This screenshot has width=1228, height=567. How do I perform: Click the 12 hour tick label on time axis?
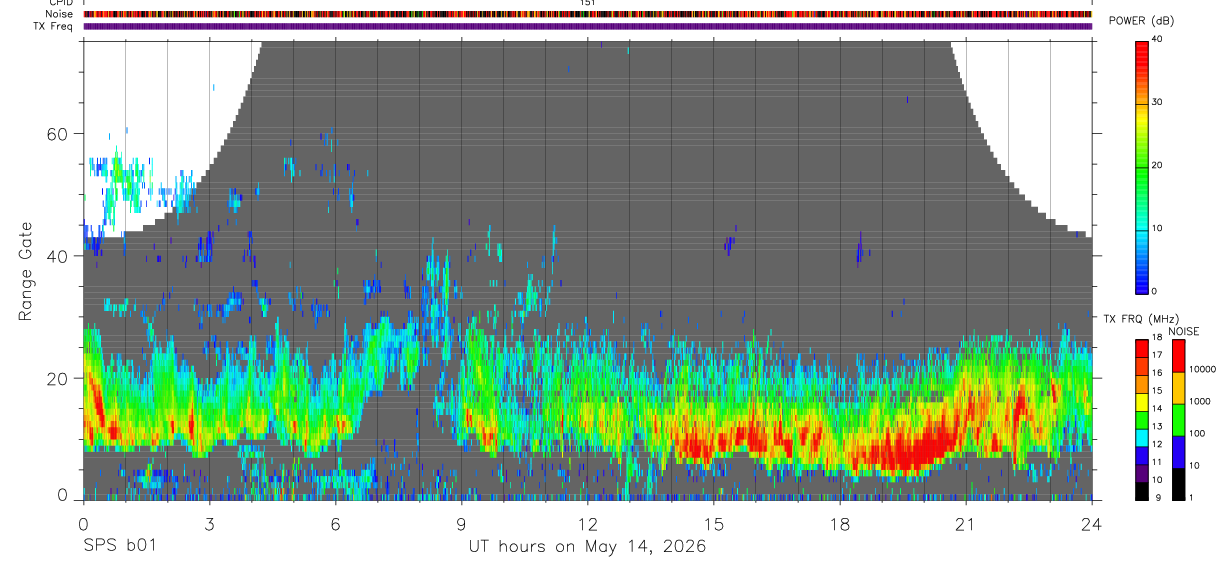pyautogui.click(x=588, y=523)
